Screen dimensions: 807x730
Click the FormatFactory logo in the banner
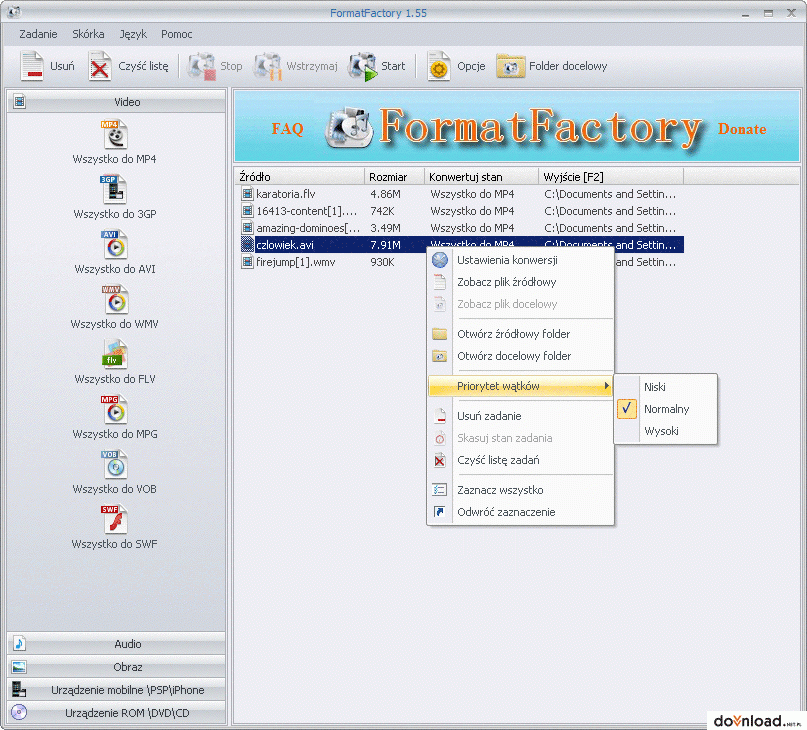[x=348, y=128]
